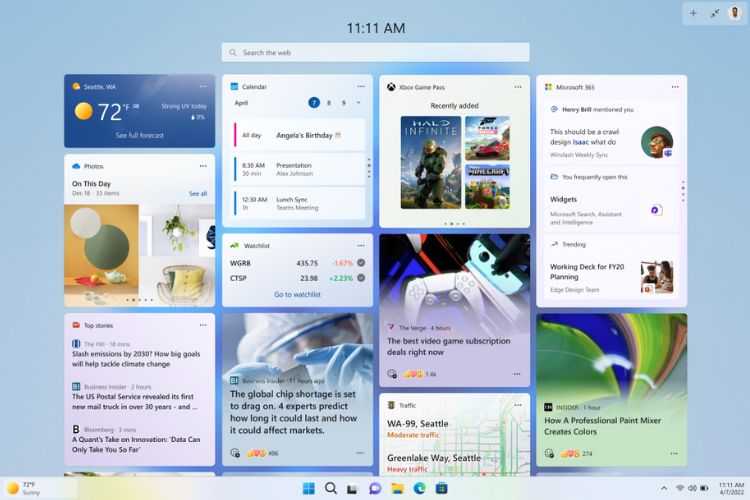750x500 pixels.
Task: Click the taskbar weather 72°F Sunny widget
Action: [24, 488]
